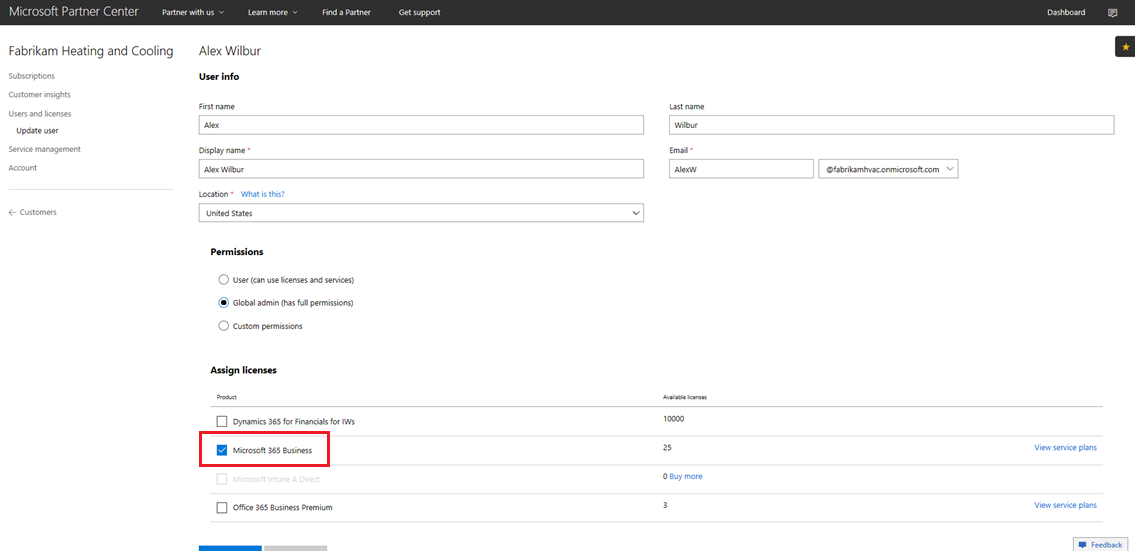
Task: Click the Display name input field
Action: [421, 169]
